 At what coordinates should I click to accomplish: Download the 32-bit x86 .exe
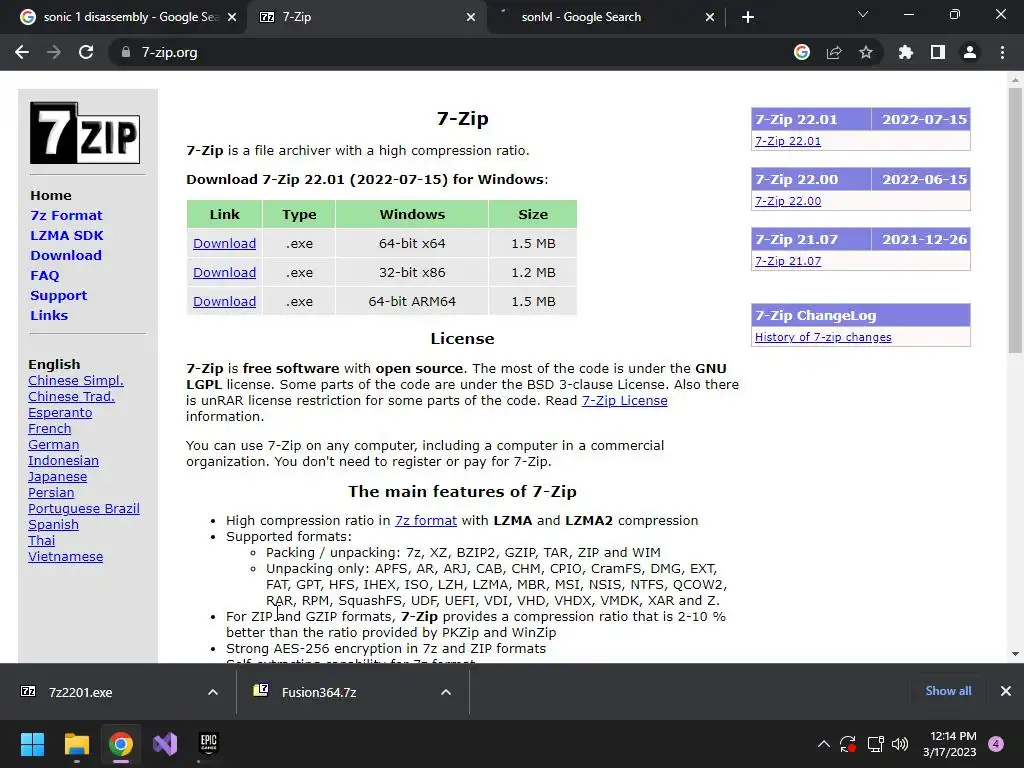(225, 272)
